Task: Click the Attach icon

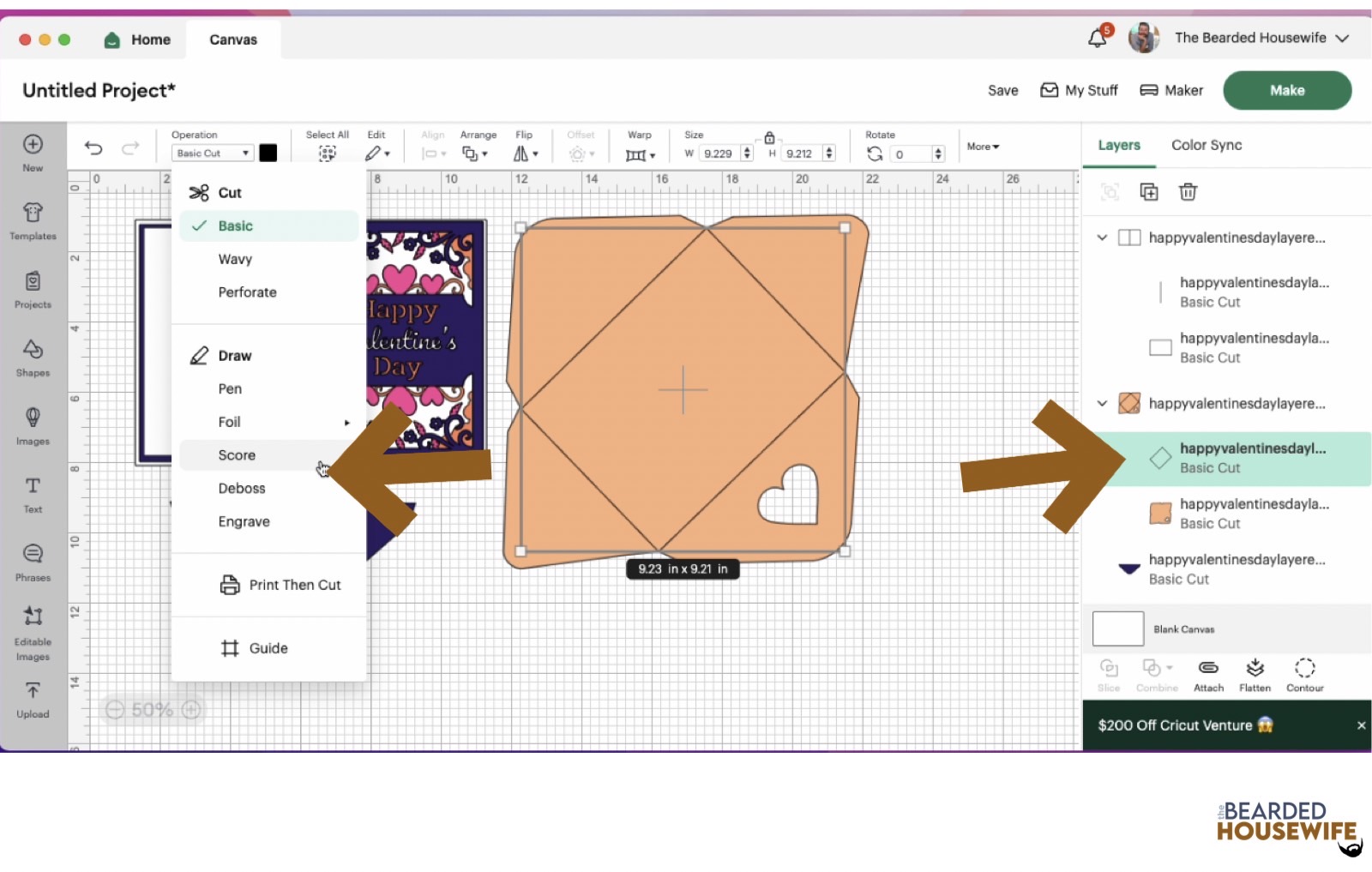Action: click(x=1208, y=674)
